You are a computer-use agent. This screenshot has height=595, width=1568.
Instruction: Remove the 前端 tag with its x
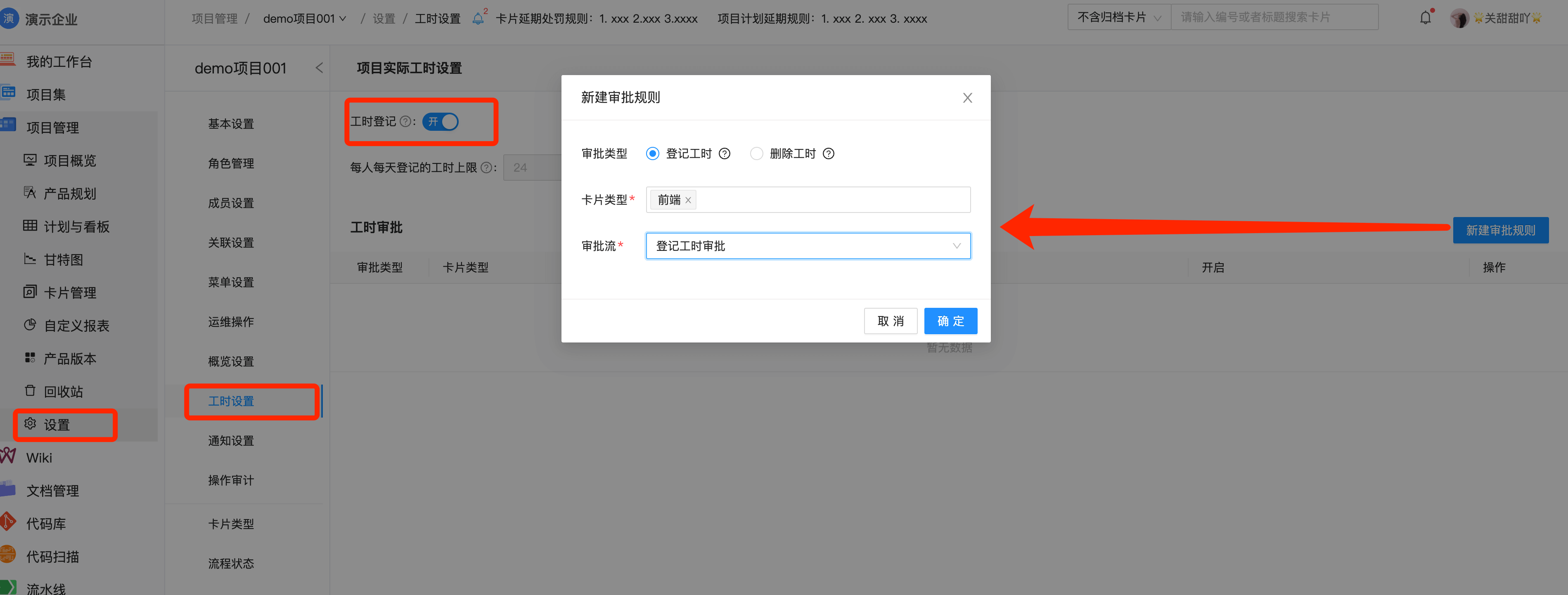pyautogui.click(x=689, y=200)
